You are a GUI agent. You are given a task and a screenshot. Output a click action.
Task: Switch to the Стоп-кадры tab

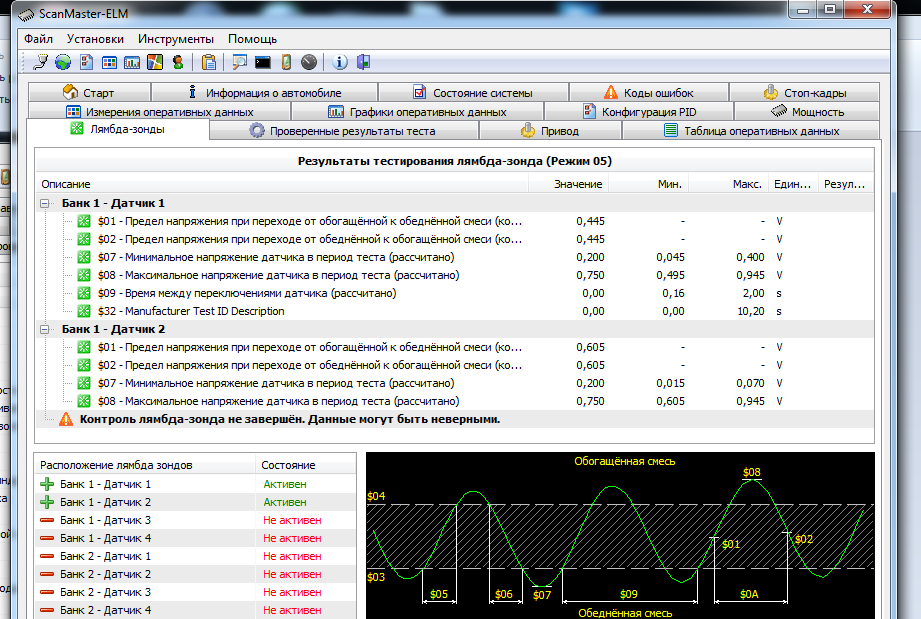click(x=807, y=93)
